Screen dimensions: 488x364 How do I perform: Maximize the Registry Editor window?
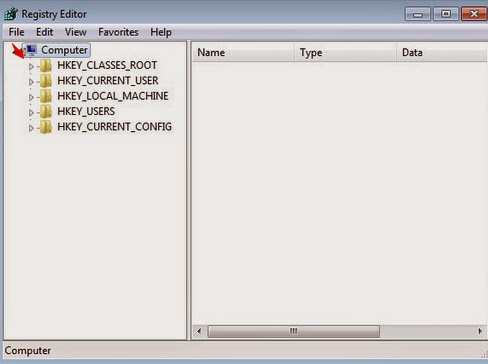446,14
